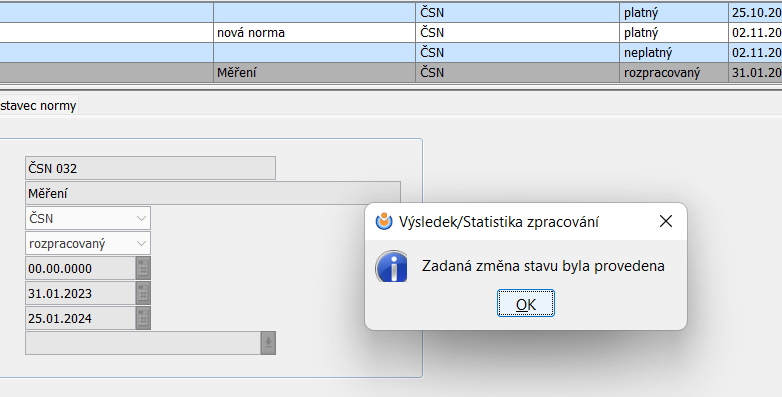
Task: Confirm the dialog with the OK button
Action: [526, 303]
